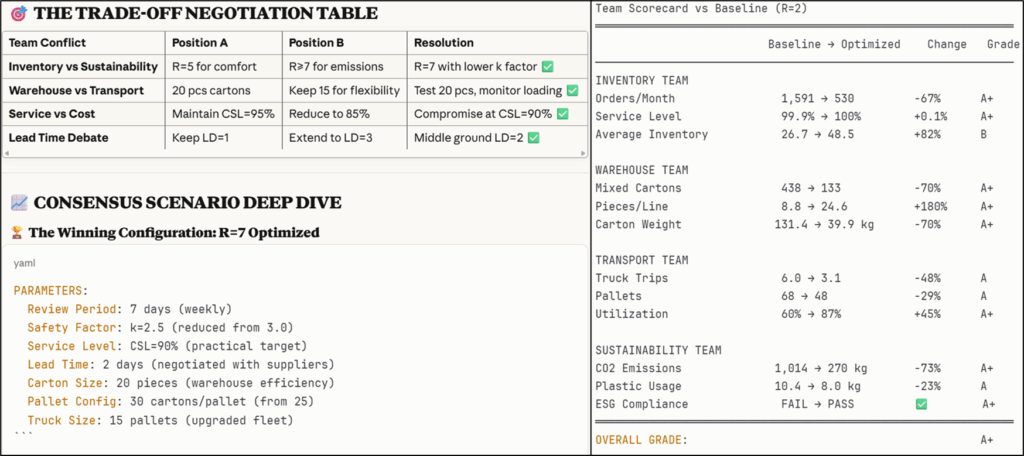1024x456 pixels.
Task: Click the Safety Factor line in yaml block
Action: (160, 327)
